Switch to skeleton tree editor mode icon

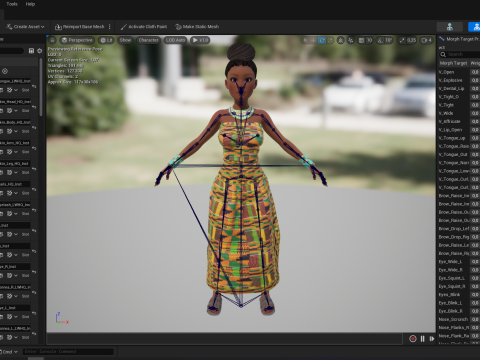click(x=450, y=27)
